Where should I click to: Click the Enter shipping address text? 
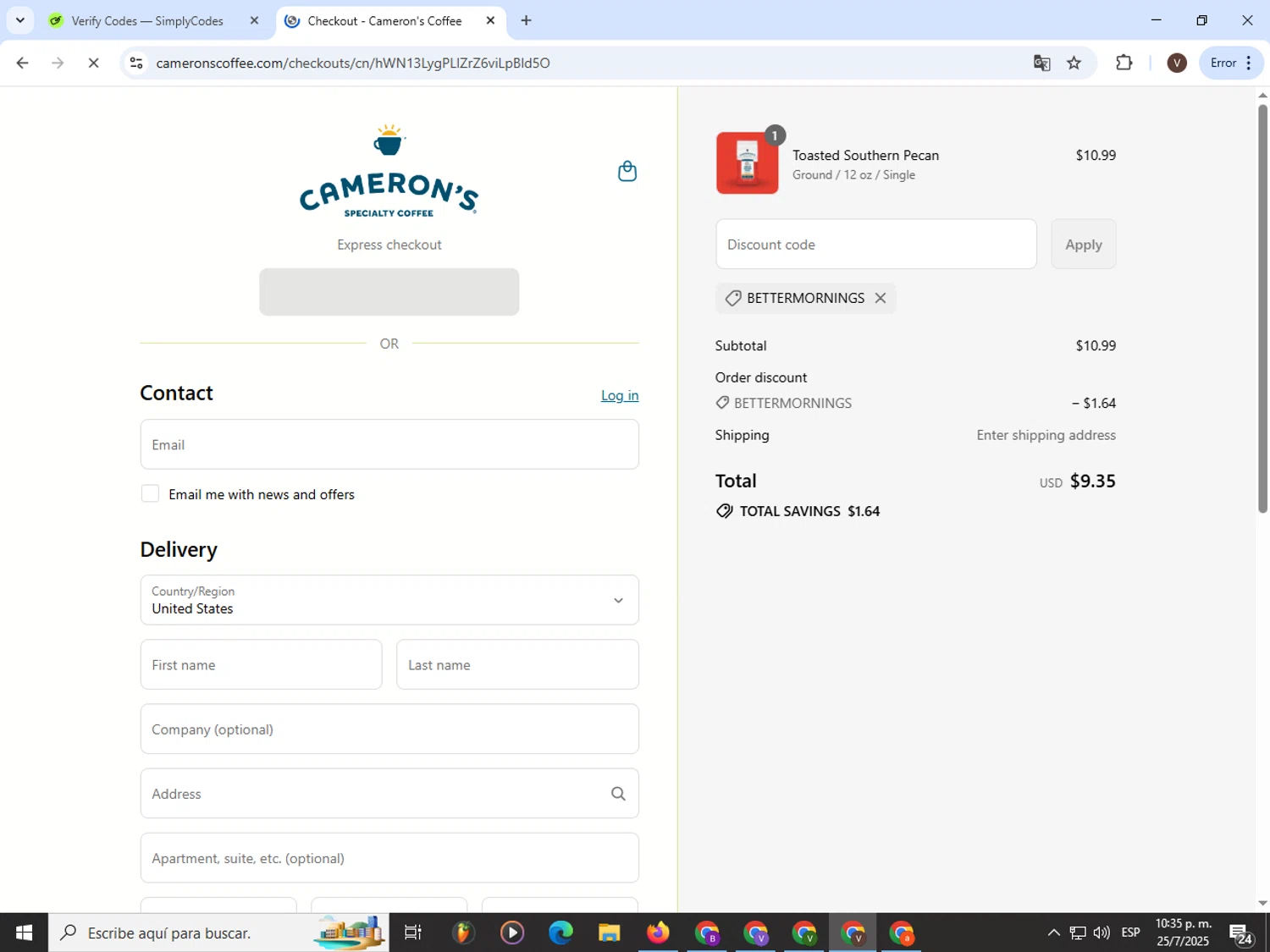point(1046,435)
